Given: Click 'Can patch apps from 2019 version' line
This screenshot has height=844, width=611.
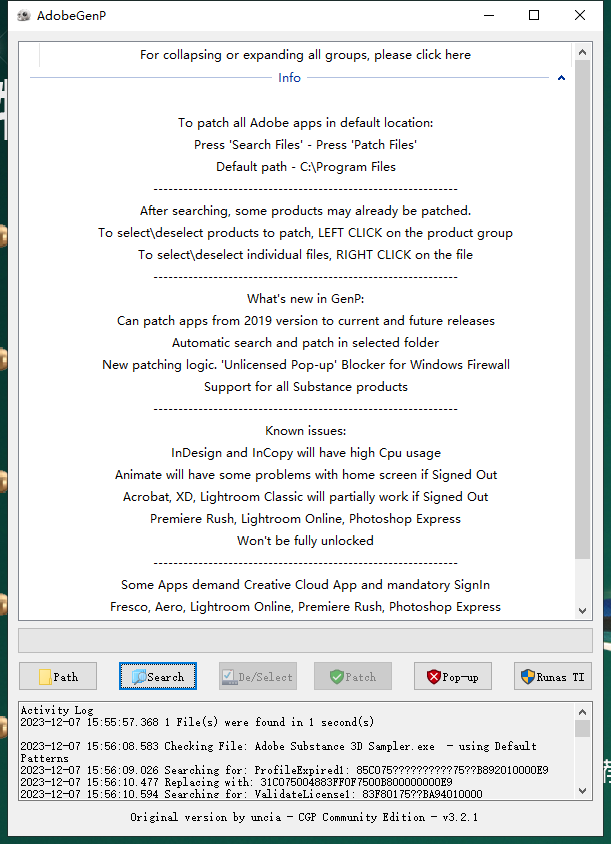Looking at the screenshot, I should click(305, 321).
